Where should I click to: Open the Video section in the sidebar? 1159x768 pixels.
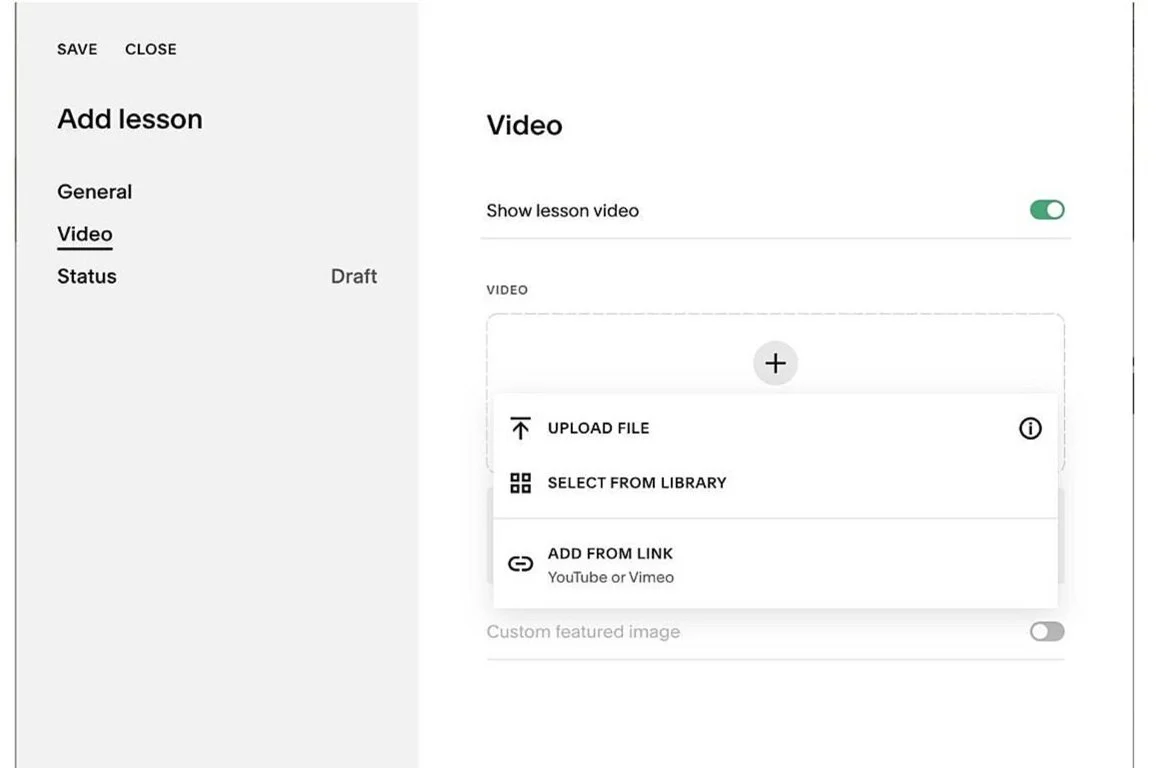point(84,233)
